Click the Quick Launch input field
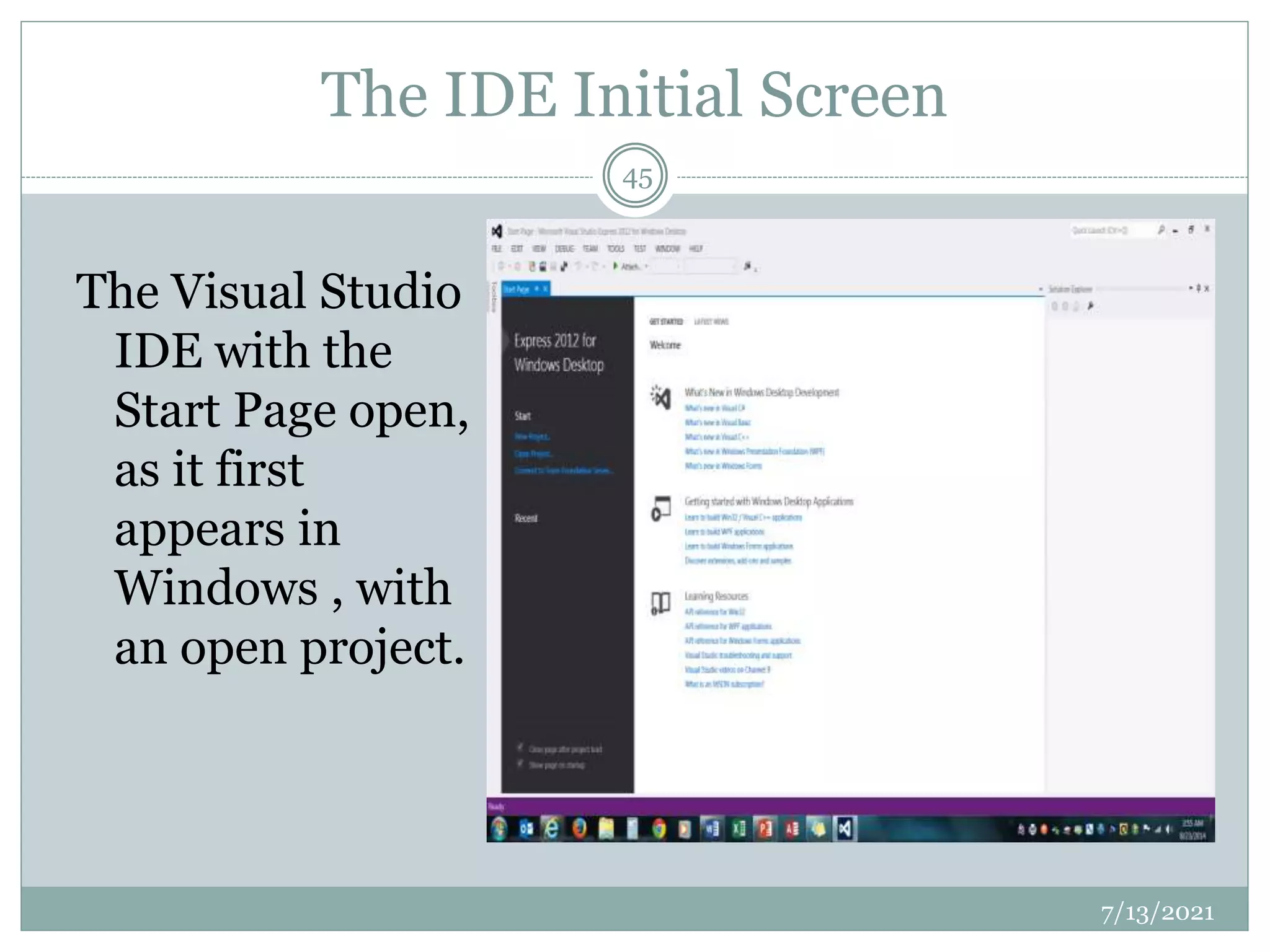Viewport: 1270px width, 952px height. (x=1110, y=231)
